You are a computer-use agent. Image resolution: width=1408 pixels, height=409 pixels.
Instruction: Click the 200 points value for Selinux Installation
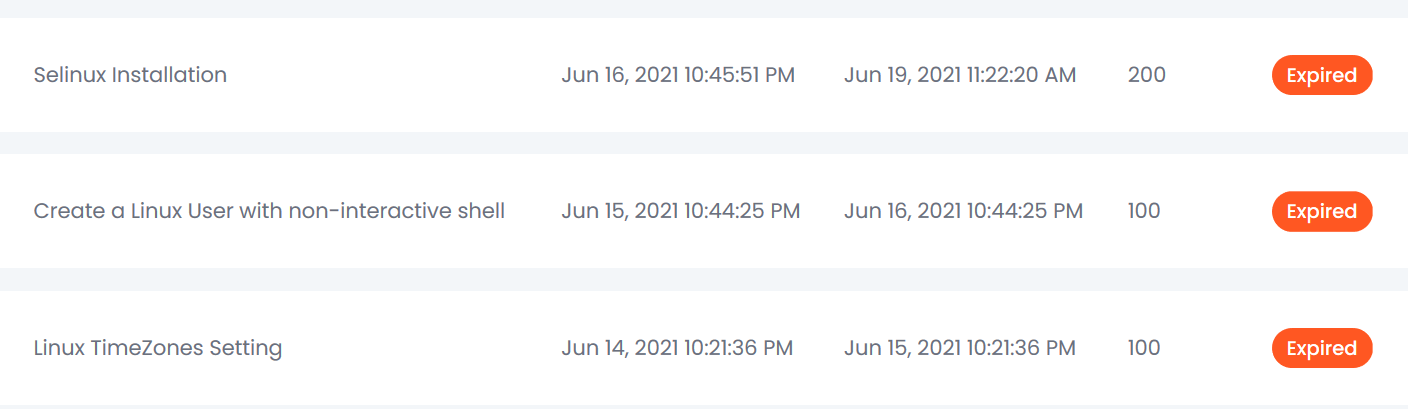1146,75
